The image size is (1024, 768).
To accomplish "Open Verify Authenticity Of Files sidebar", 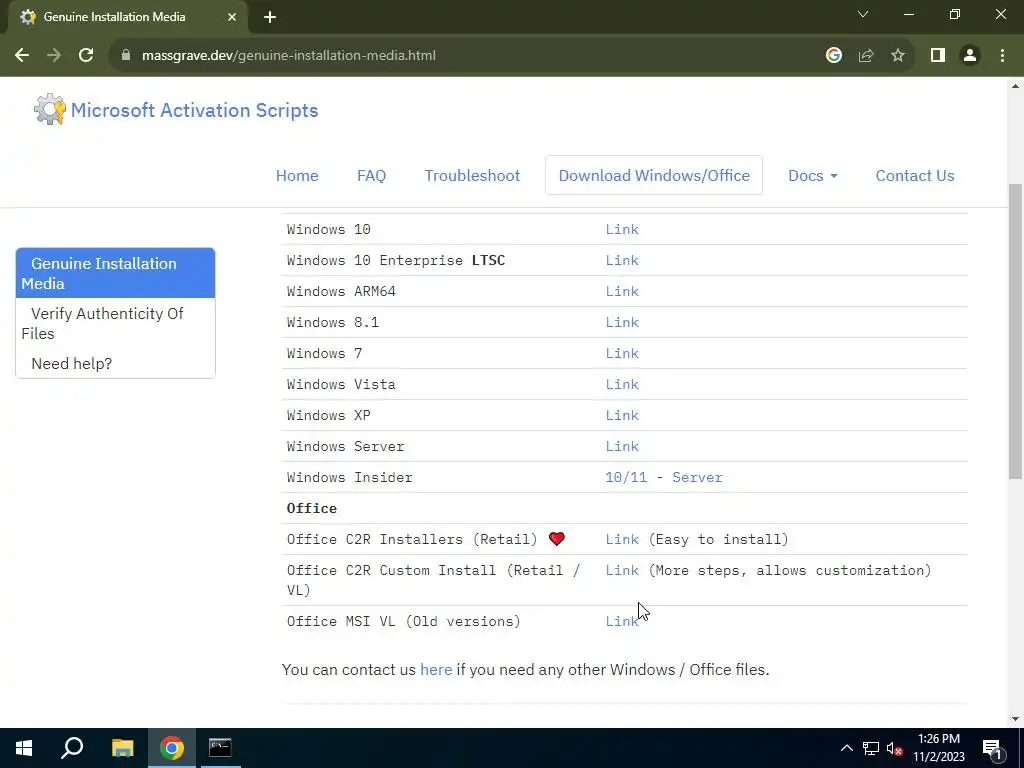I will (115, 323).
